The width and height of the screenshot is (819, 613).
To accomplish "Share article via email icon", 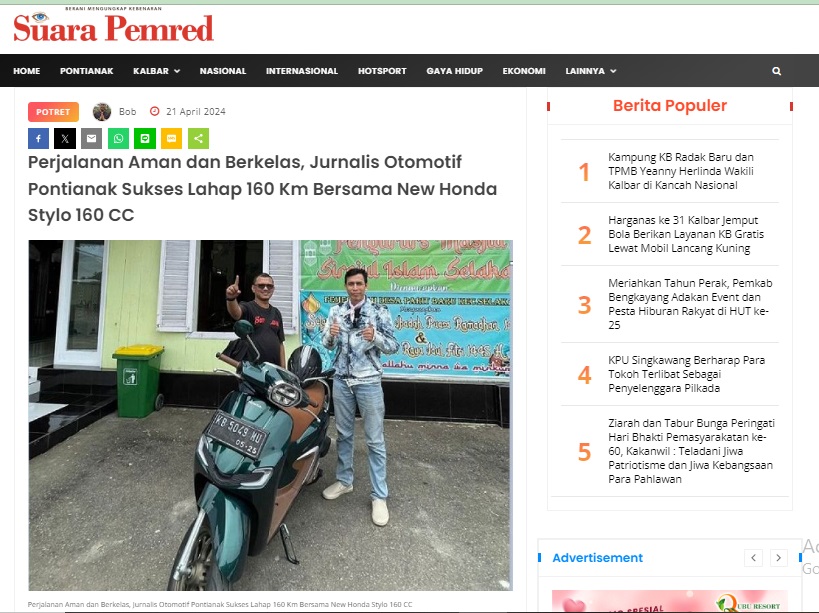I will click(x=91, y=138).
